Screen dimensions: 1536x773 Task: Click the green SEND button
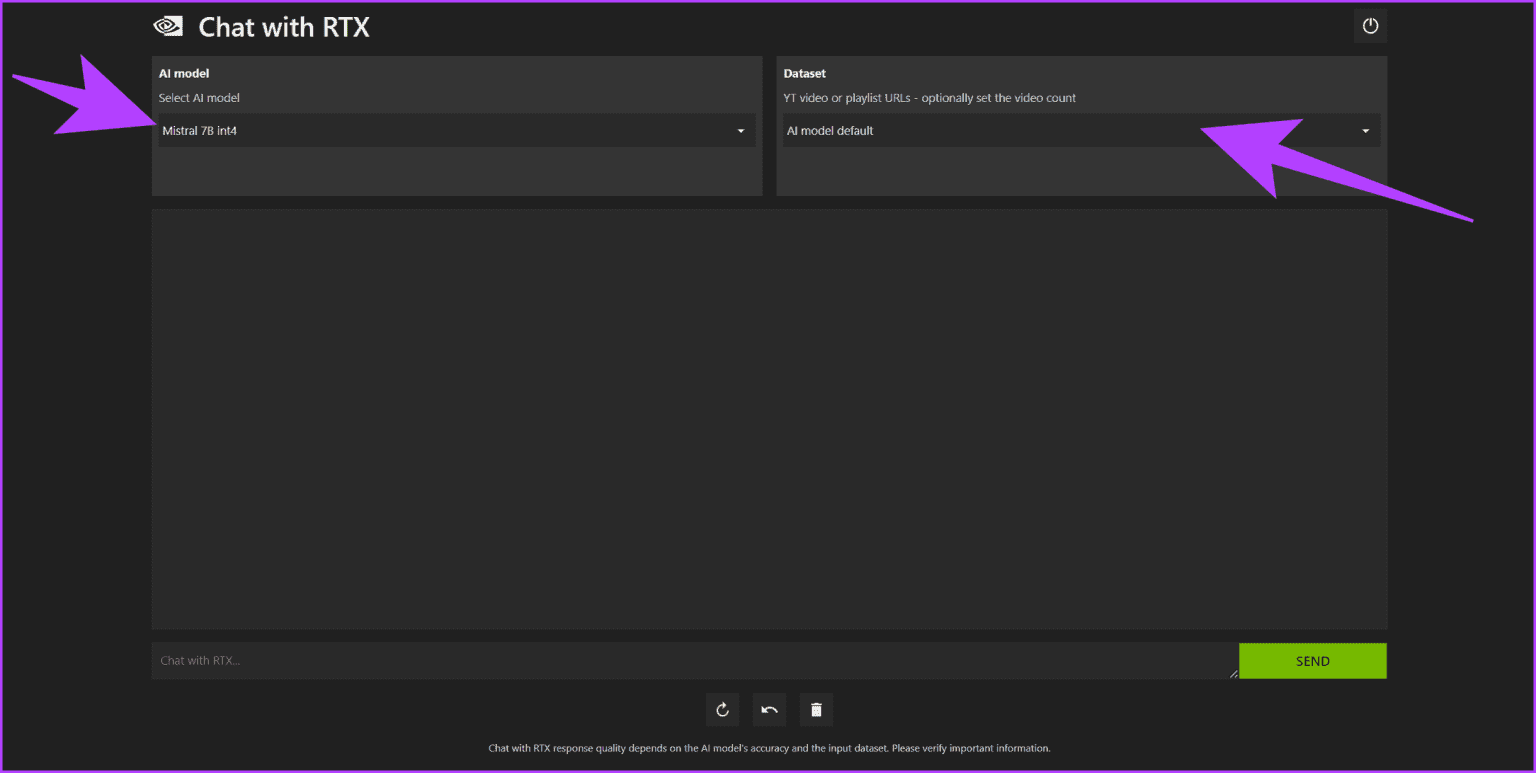1312,661
